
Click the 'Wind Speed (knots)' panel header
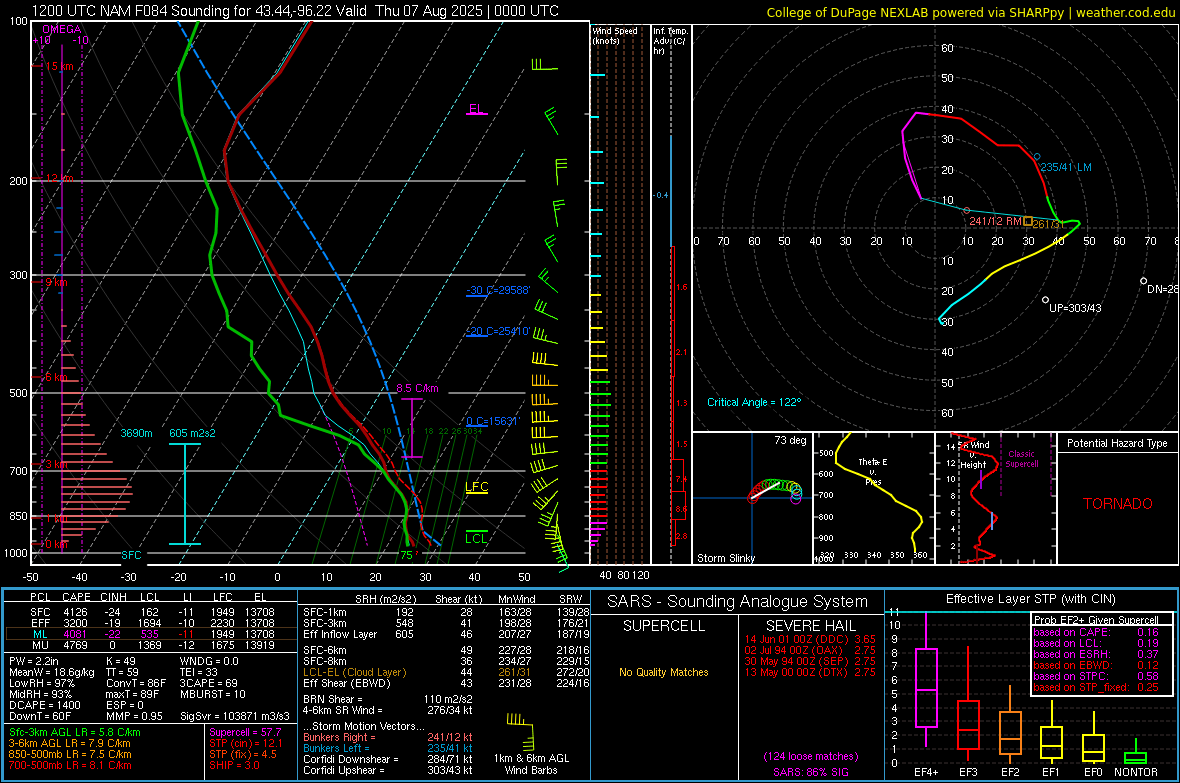[x=615, y=36]
